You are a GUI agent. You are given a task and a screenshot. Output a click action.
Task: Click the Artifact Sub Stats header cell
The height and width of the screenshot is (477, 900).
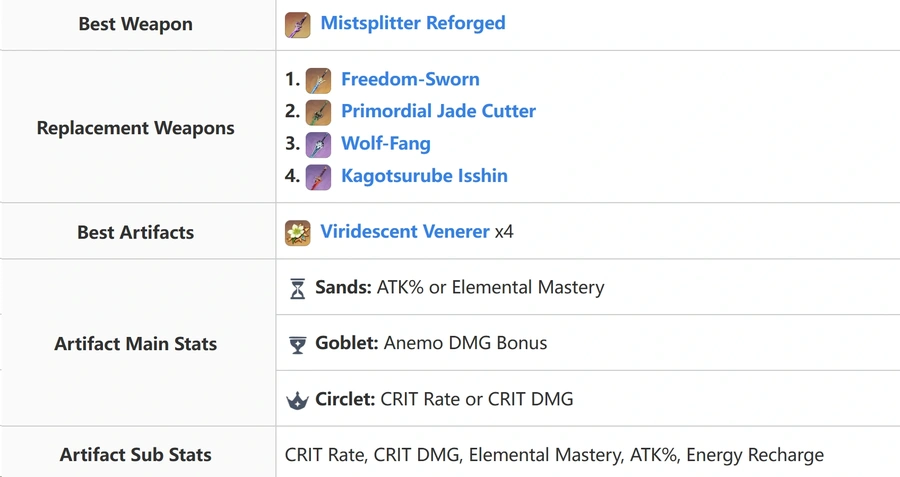tap(138, 452)
